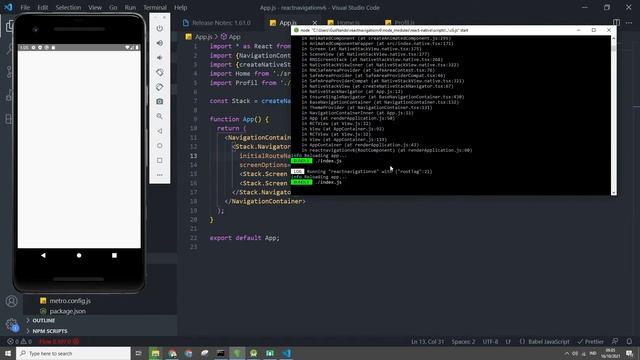640x360 pixels.
Task: Take an emulator screenshot with camera icon
Action: coord(160,101)
